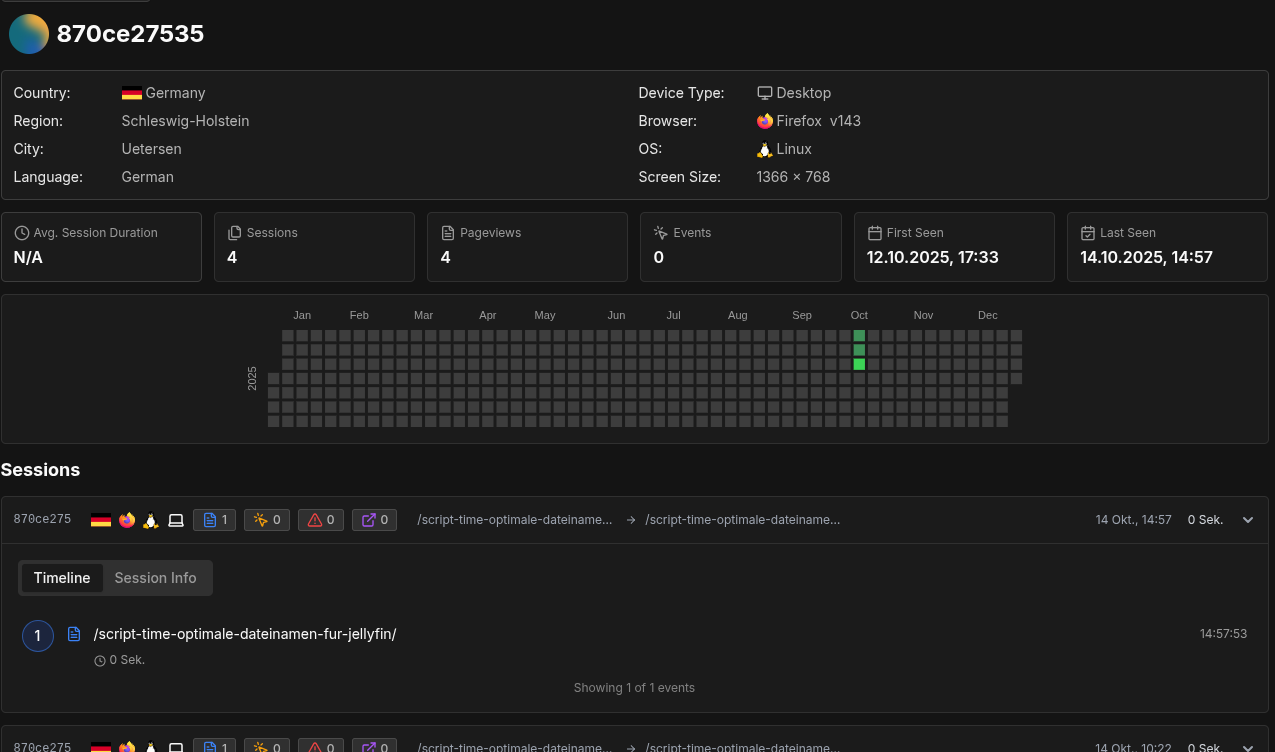Screen dimensions: 1275x752
Task: Open /script-time-optimale-dateinamen-fur-jellyfin/ page link
Action: (245, 634)
